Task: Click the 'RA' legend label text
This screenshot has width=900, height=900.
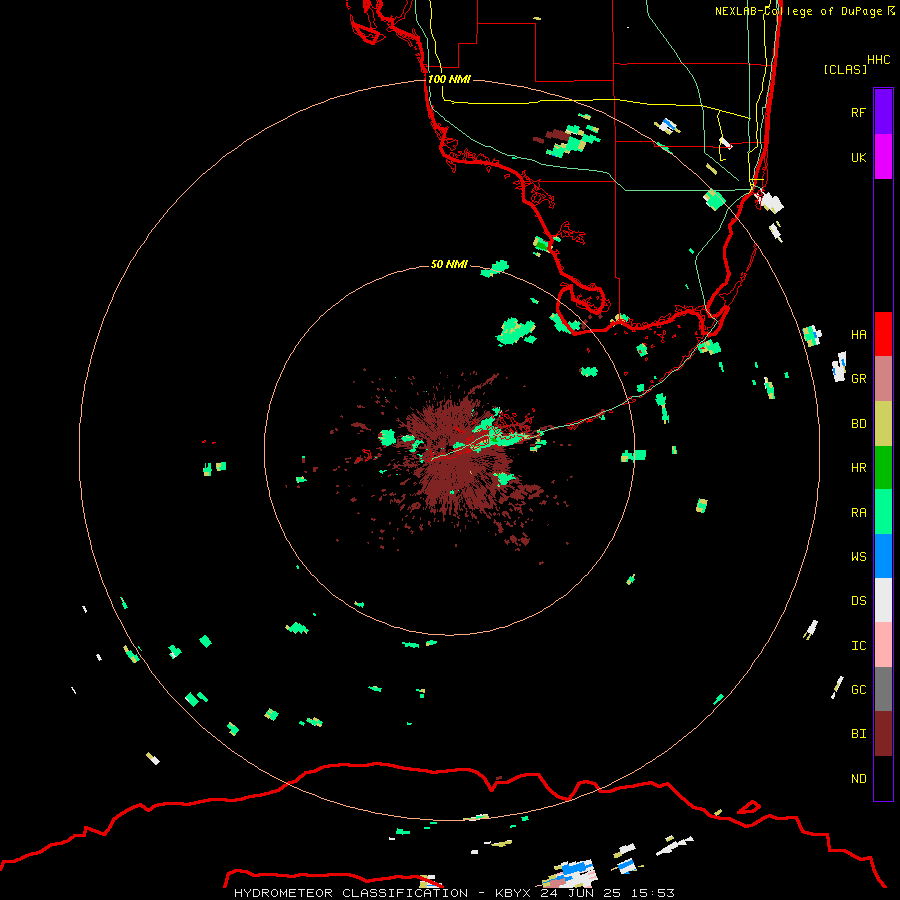Action: coord(858,513)
